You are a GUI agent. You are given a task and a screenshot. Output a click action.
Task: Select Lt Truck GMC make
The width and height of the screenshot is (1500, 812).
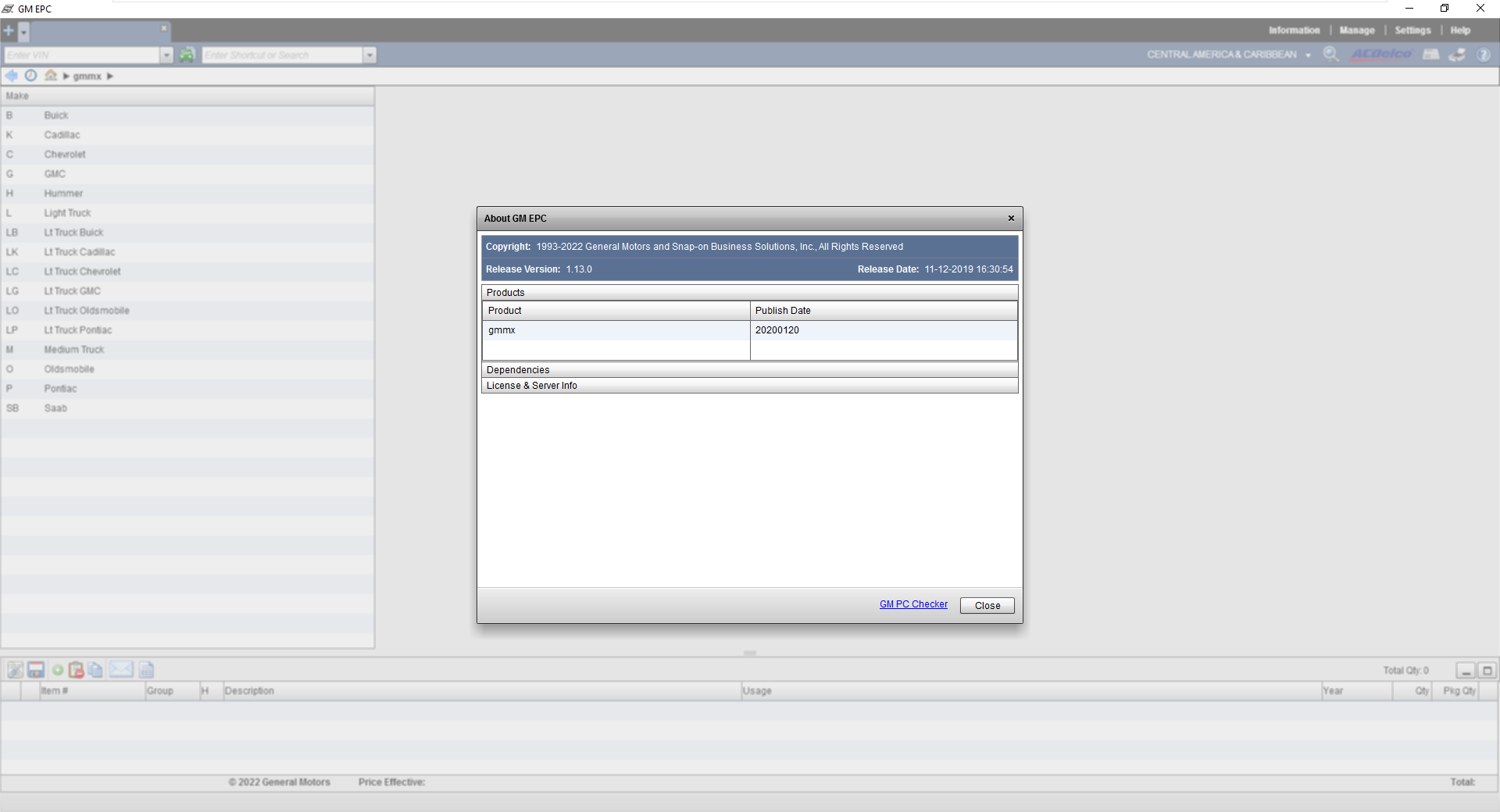[187, 291]
